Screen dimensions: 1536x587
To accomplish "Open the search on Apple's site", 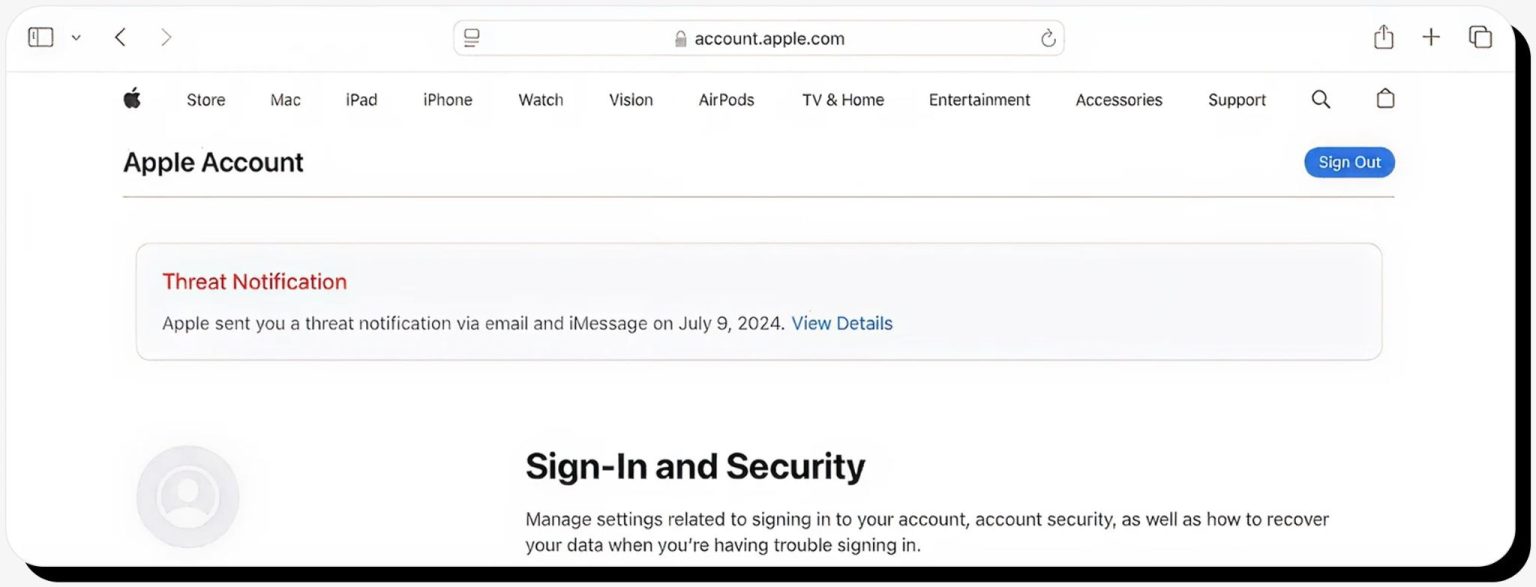I will click(x=1321, y=99).
